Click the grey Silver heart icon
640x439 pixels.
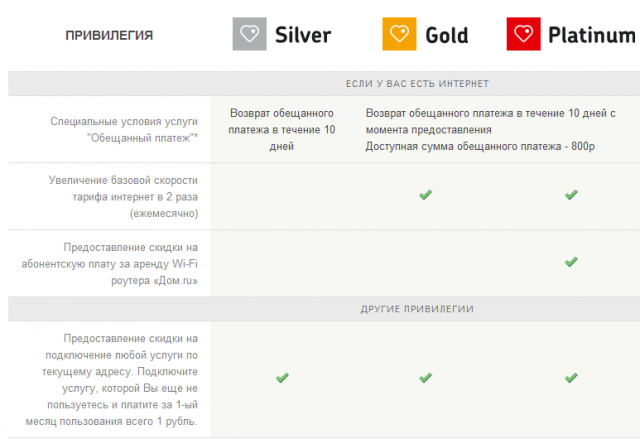click(x=250, y=35)
